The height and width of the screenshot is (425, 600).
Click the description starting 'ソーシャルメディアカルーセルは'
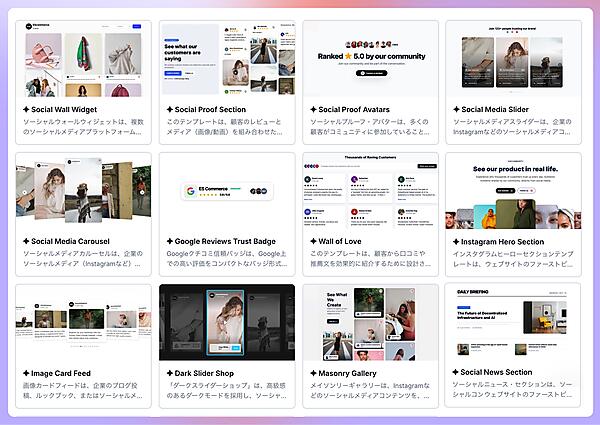[83, 259]
